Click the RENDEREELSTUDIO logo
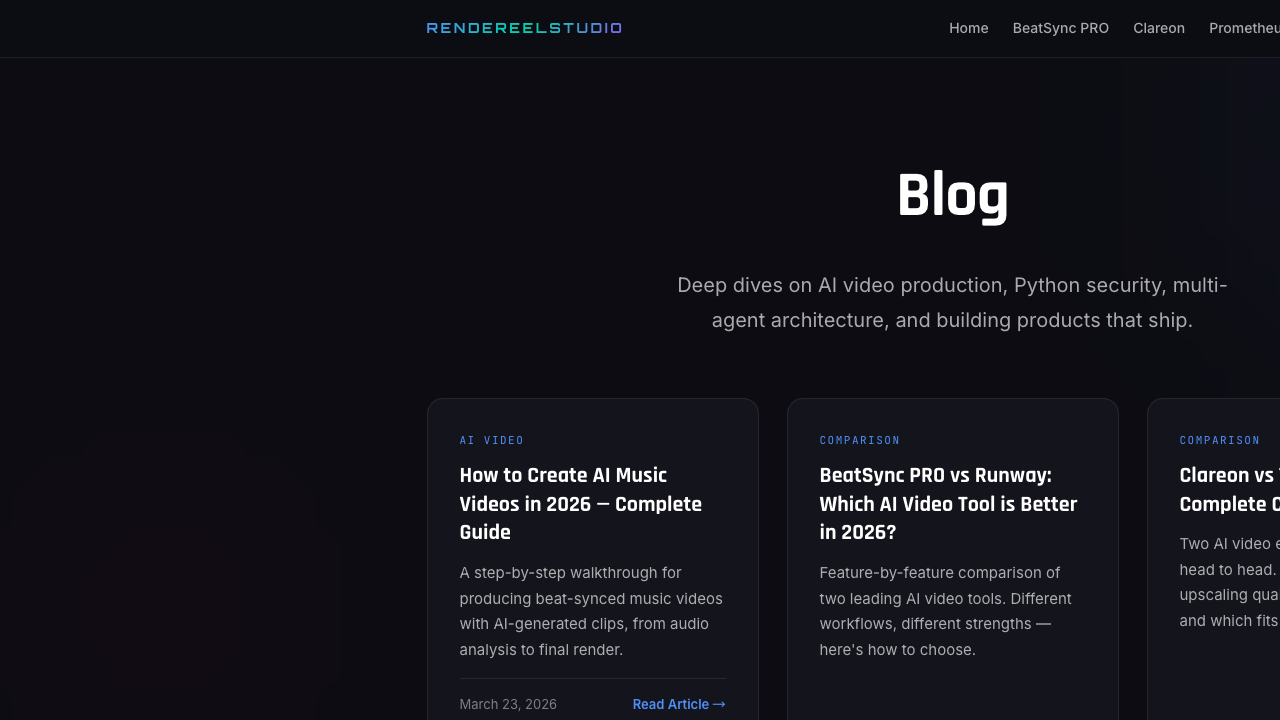Viewport: 1280px width, 720px height. [x=524, y=28]
